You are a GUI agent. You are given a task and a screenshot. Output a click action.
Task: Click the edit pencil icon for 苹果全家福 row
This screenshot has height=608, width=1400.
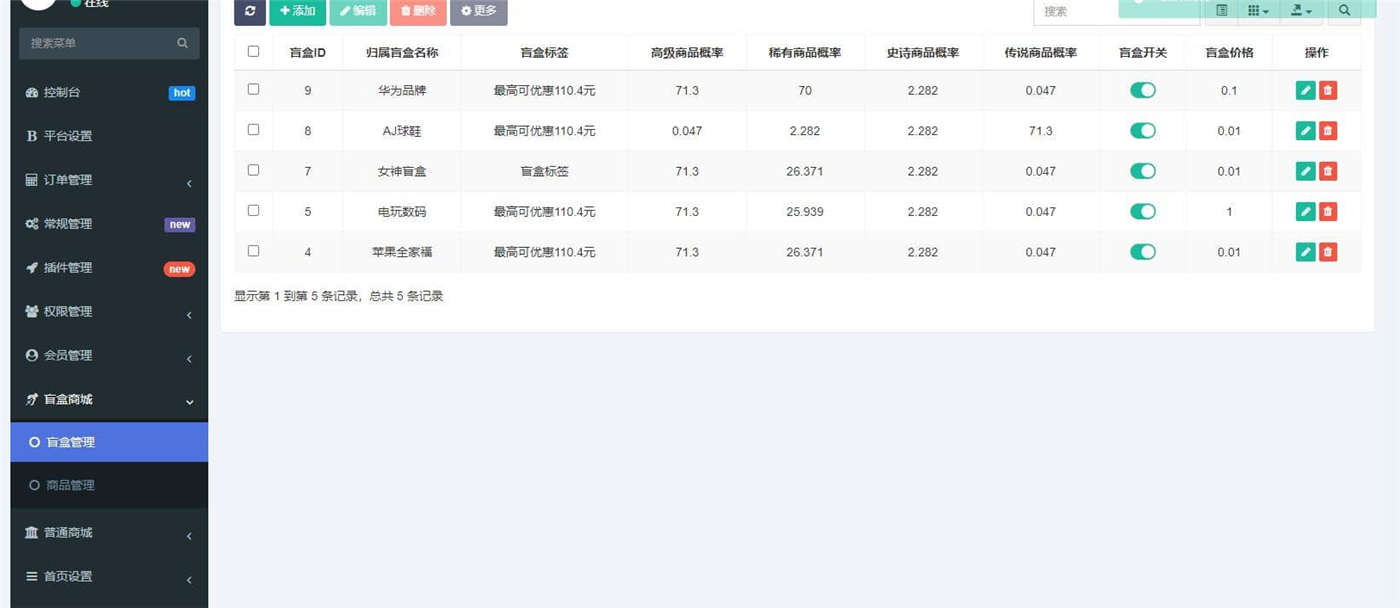[1305, 252]
